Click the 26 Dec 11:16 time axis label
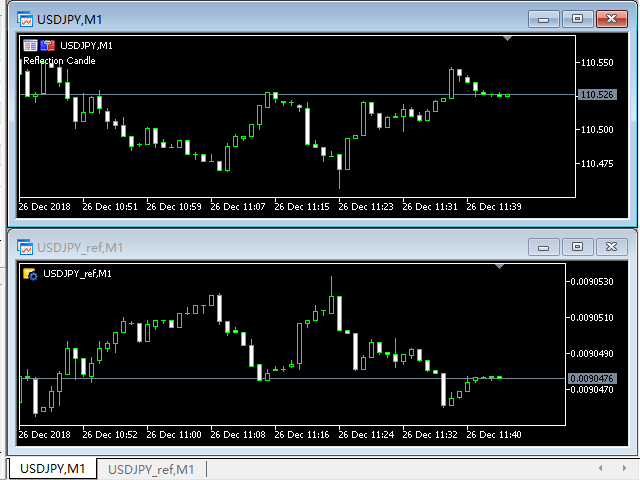 [304, 435]
